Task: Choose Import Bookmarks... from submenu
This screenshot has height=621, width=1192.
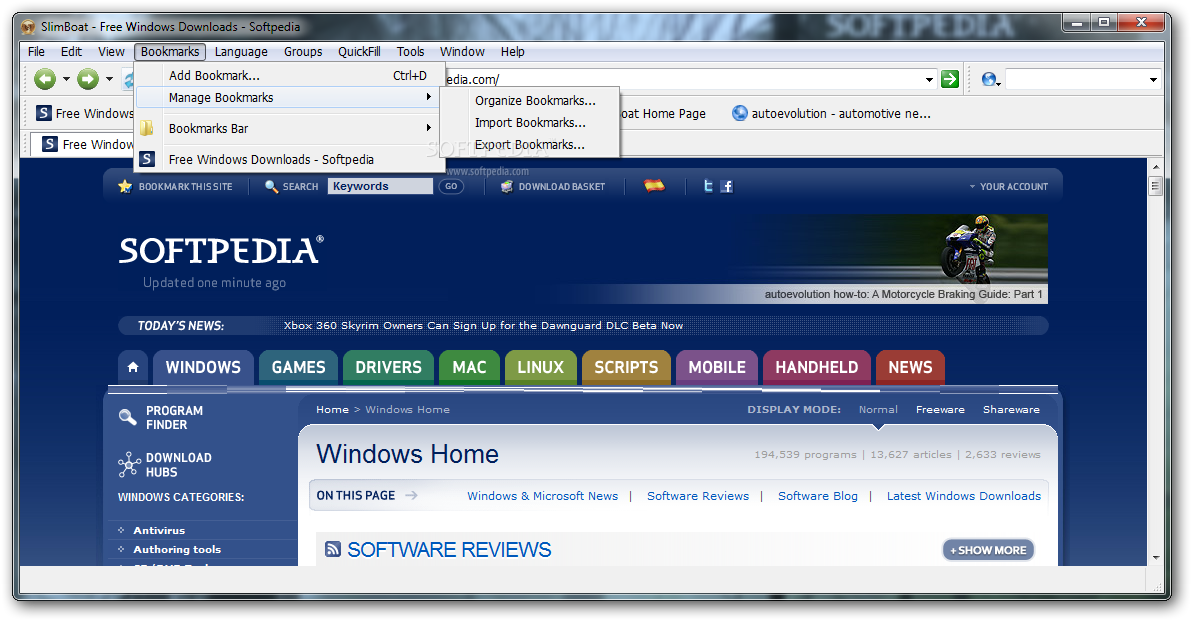Action: point(530,122)
